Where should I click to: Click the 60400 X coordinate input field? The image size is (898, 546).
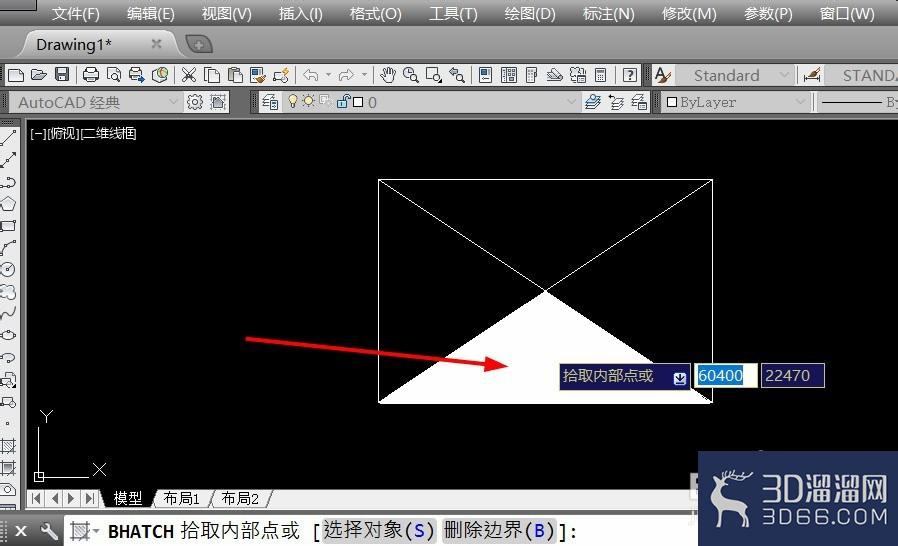[725, 376]
